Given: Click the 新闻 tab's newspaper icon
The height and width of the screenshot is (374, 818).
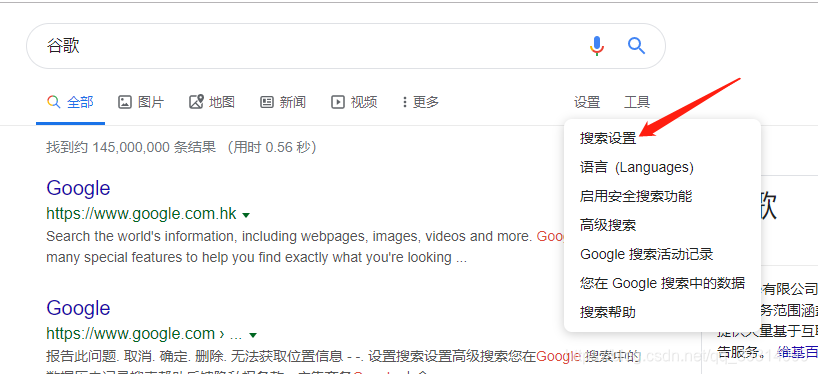Looking at the screenshot, I should 267,102.
